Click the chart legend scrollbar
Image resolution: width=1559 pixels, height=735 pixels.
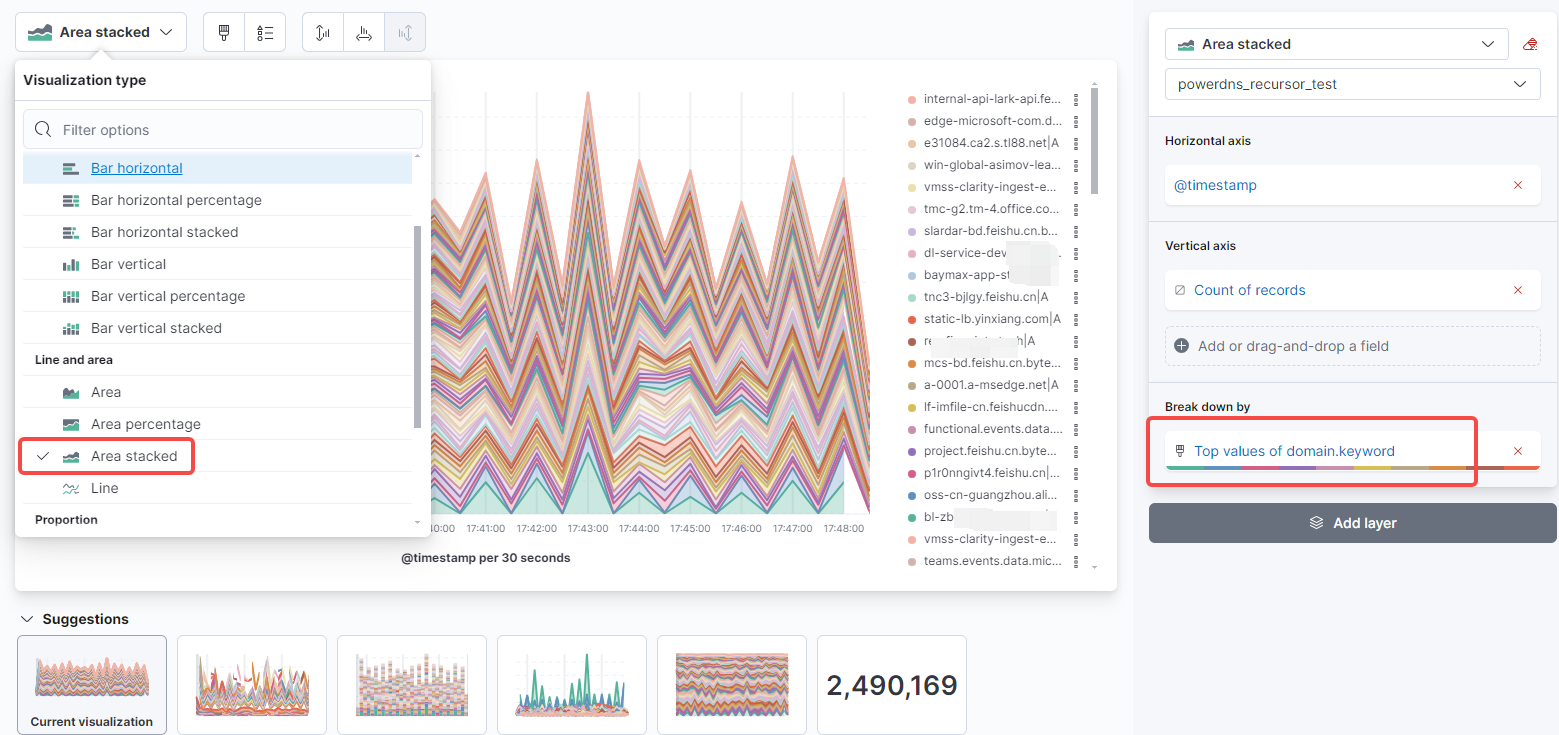(x=1095, y=140)
